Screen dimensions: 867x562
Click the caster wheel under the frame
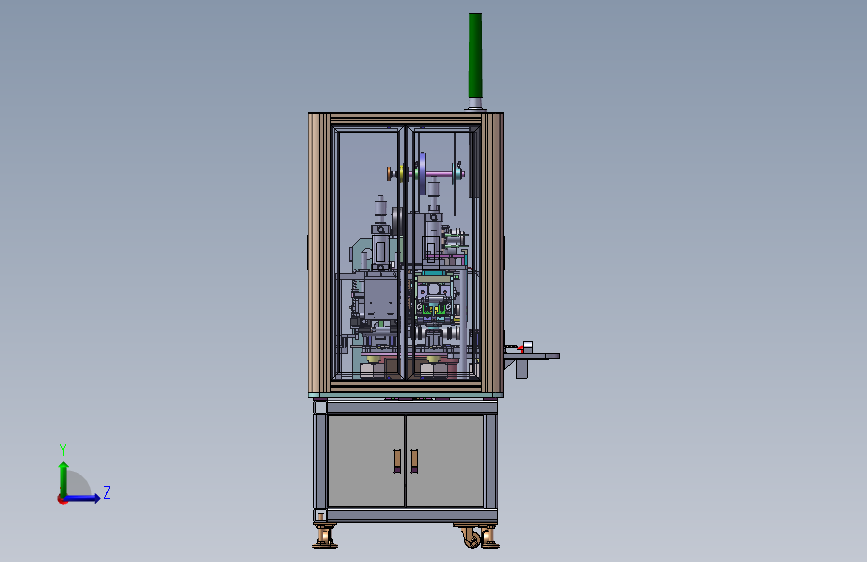(x=471, y=538)
